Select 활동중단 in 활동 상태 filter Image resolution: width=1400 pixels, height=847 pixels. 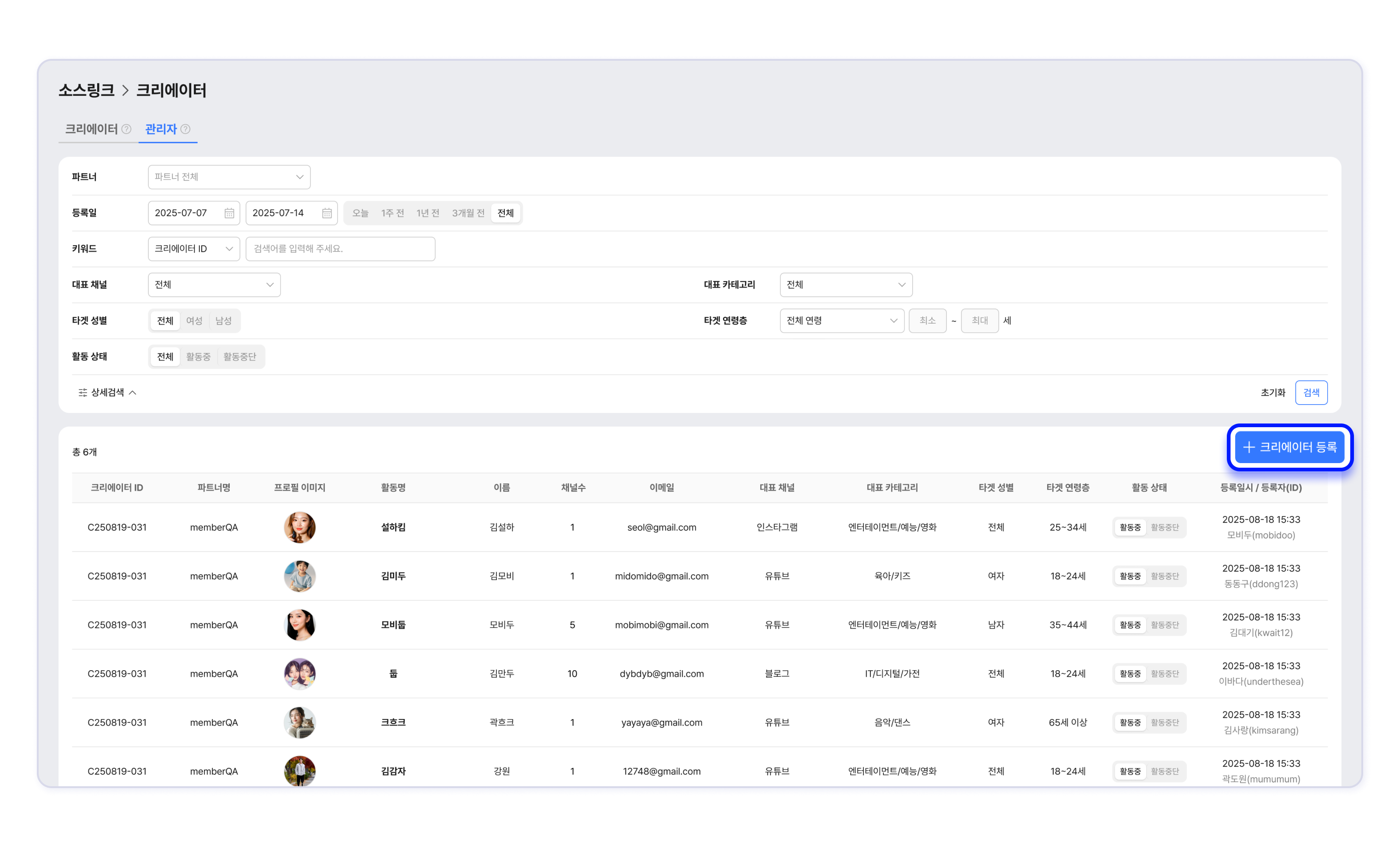[240, 357]
